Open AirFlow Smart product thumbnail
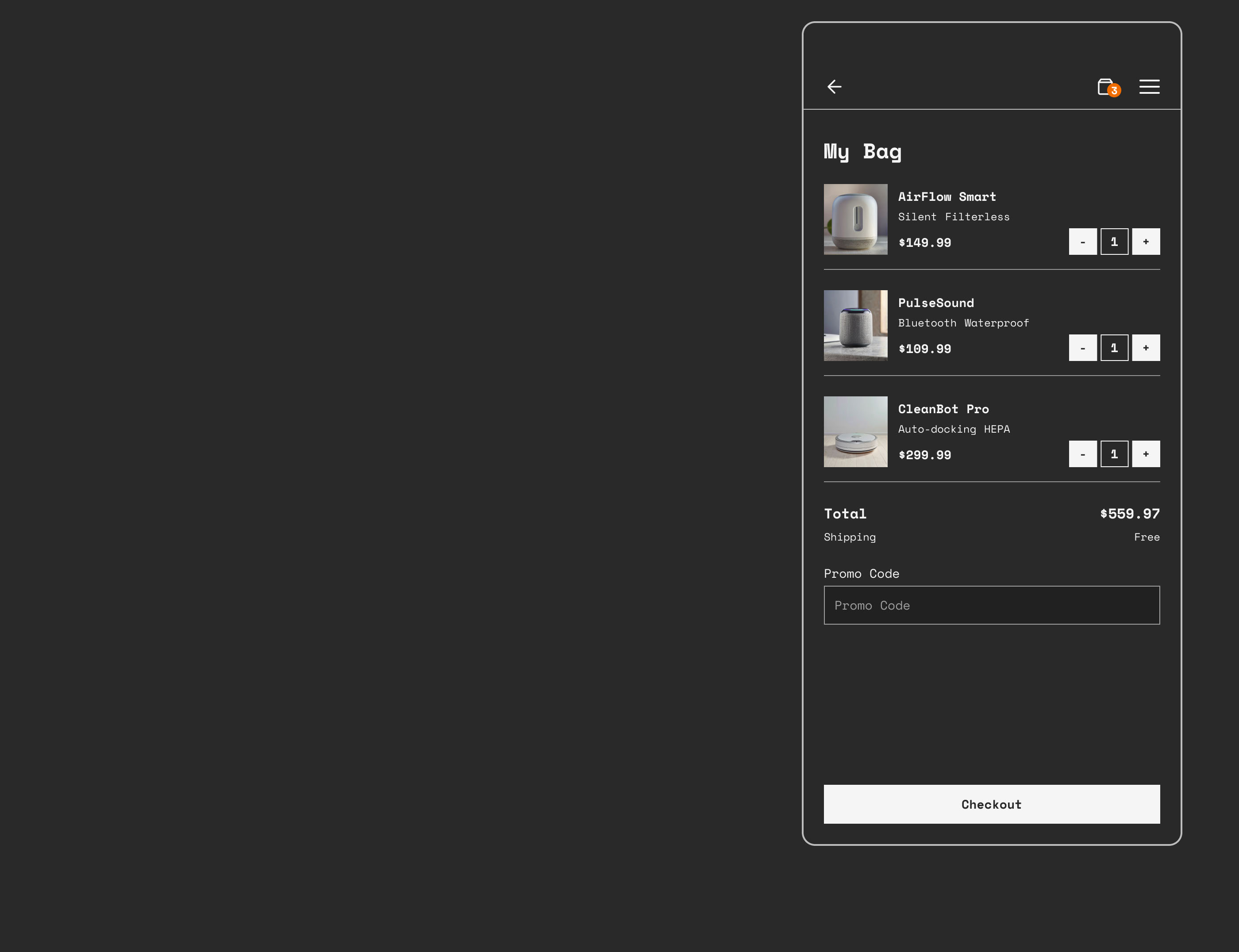This screenshot has width=1239, height=952. (855, 219)
